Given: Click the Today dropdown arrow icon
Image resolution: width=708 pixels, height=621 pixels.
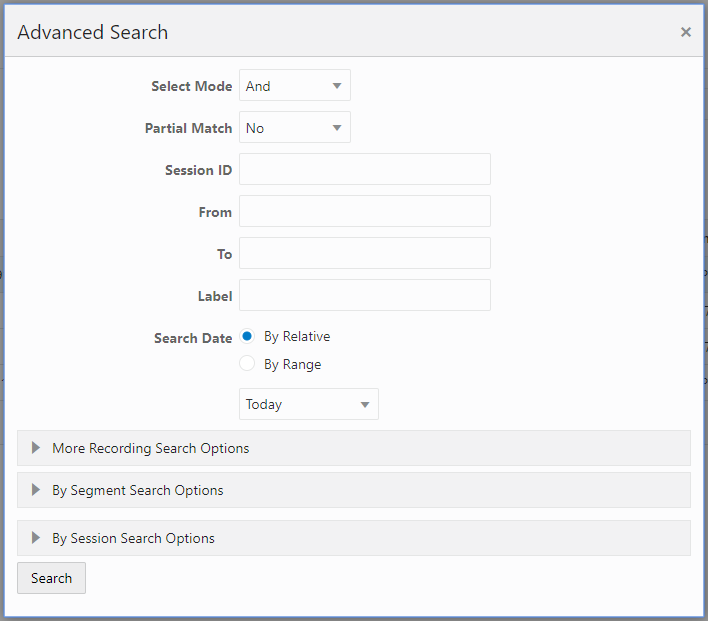Looking at the screenshot, I should [x=365, y=405].
